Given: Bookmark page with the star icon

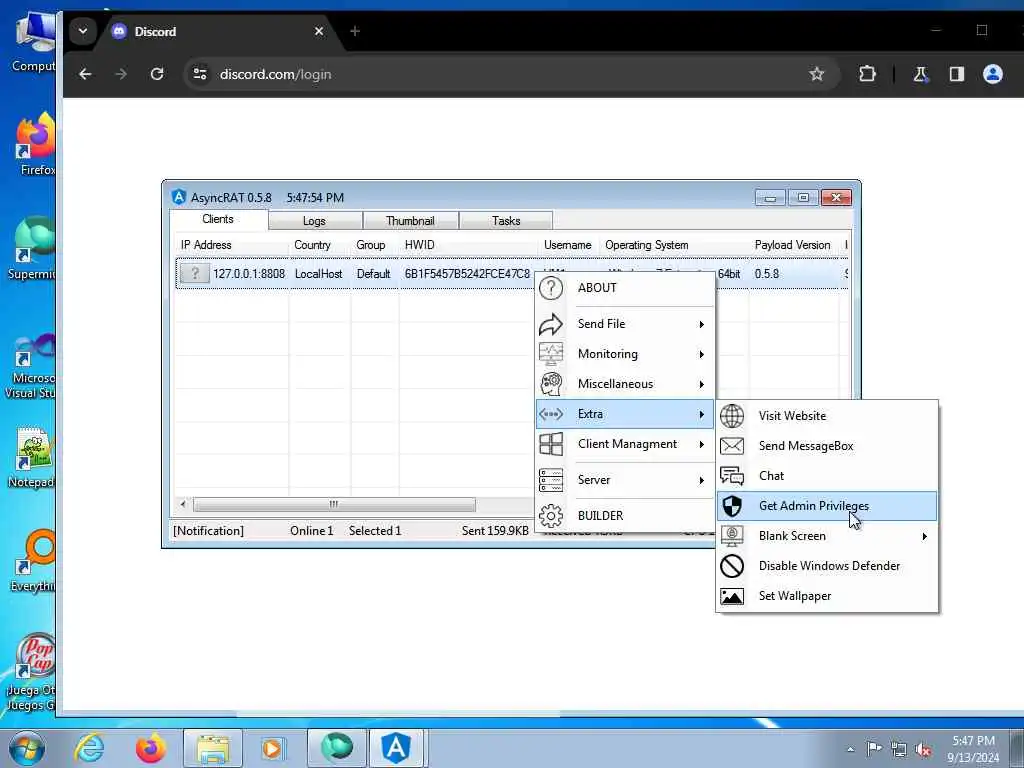Looking at the screenshot, I should 816,74.
